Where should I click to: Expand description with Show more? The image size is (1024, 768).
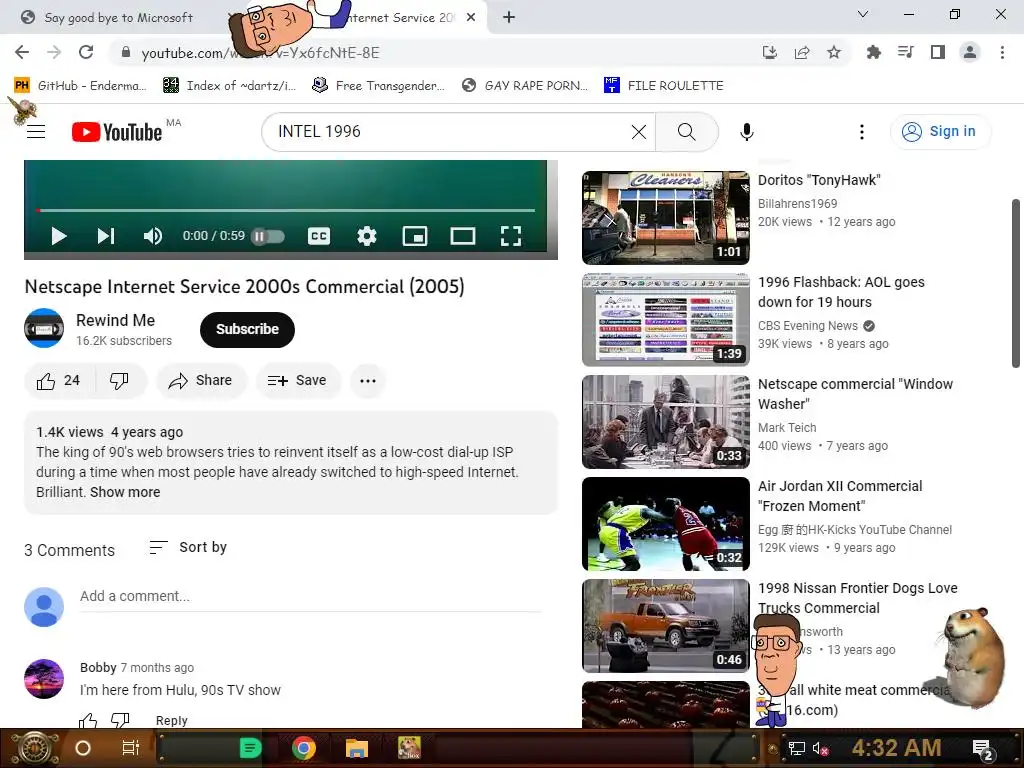tap(125, 492)
